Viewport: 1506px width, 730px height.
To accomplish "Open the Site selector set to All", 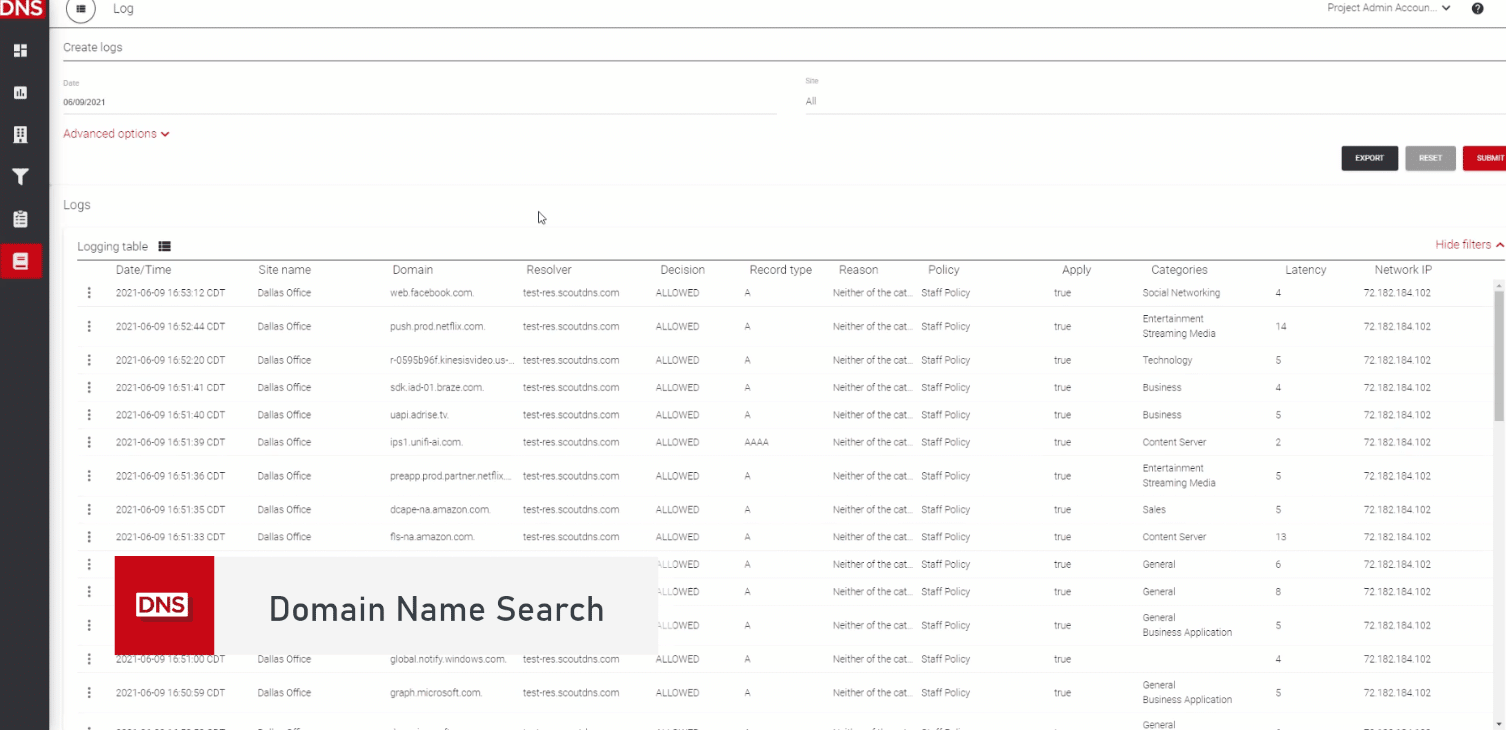I will (x=1155, y=101).
